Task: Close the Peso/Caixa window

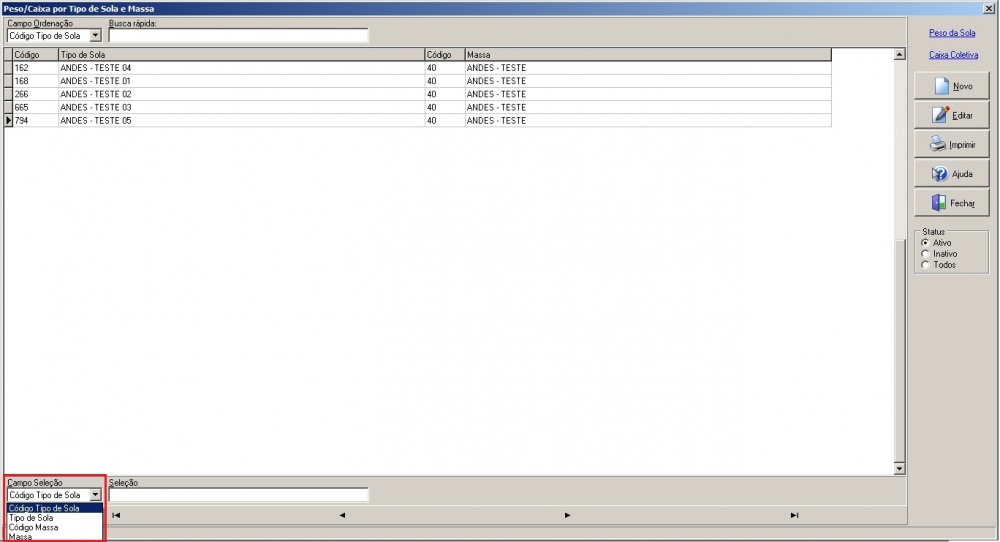Action: [x=989, y=8]
